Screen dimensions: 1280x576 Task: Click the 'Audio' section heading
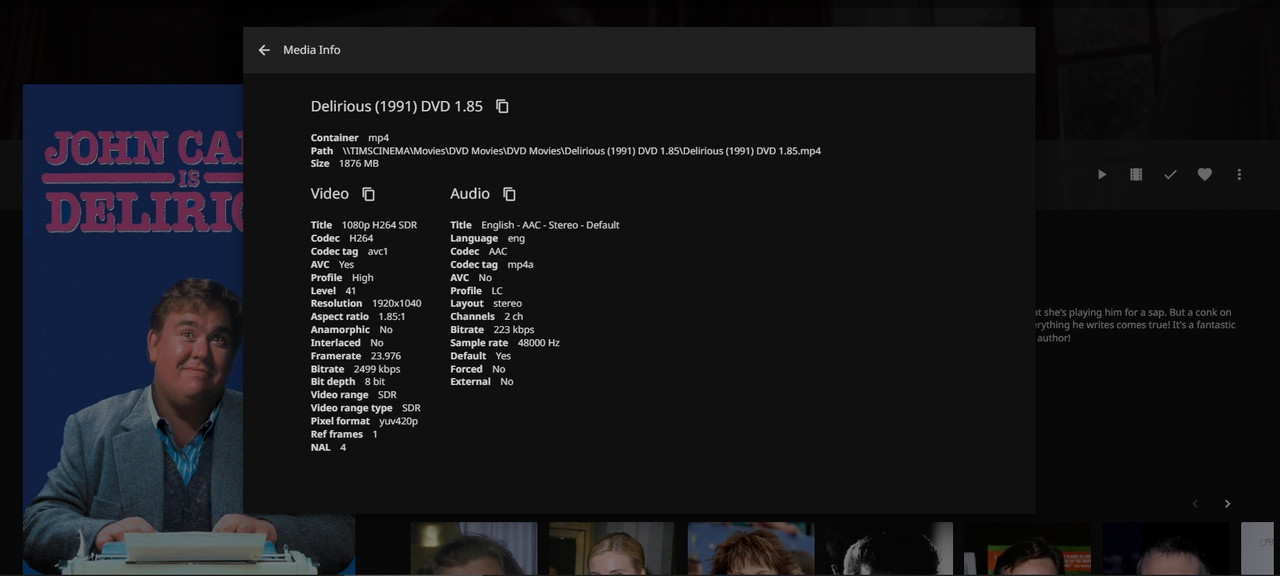[470, 194]
